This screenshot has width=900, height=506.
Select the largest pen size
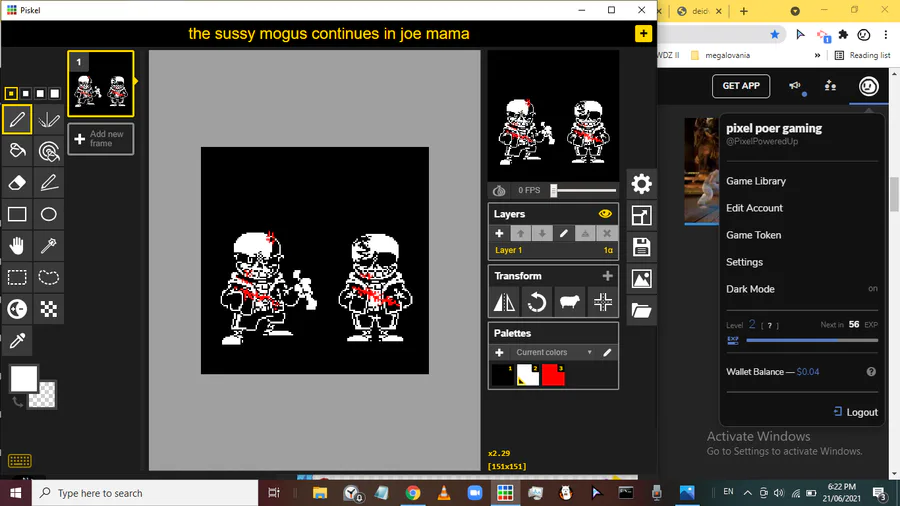[x=55, y=93]
